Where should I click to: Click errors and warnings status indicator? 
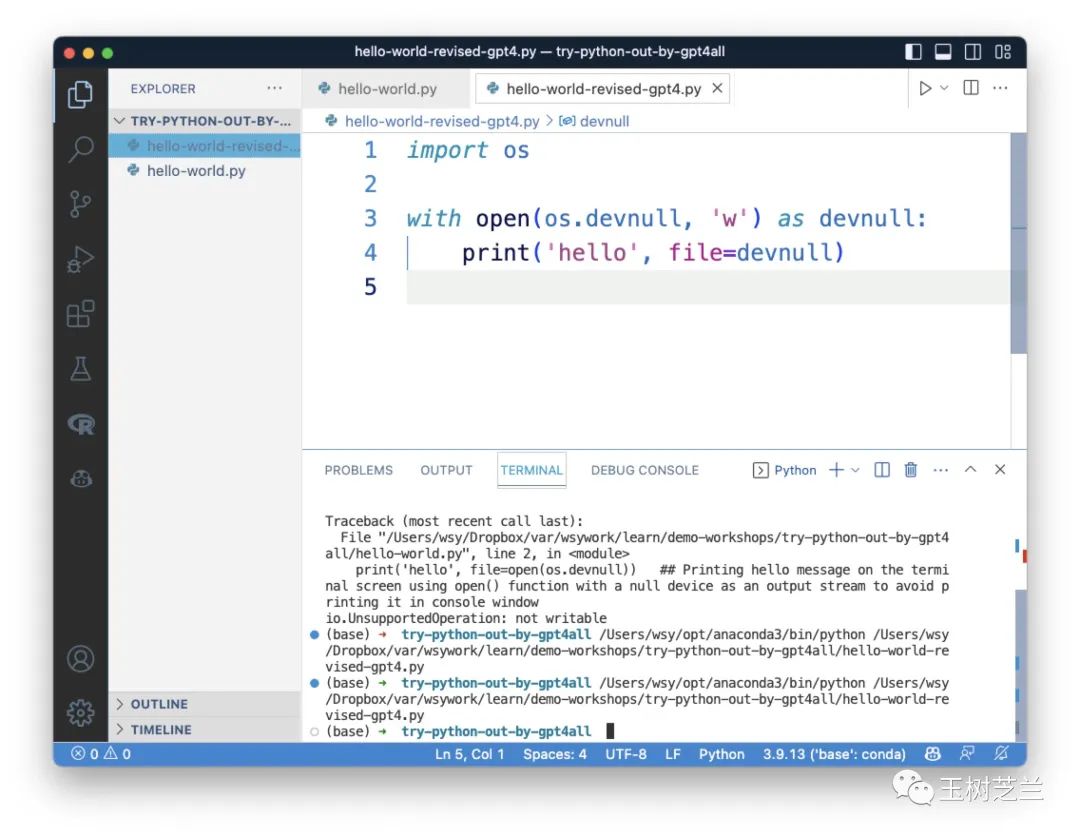tap(102, 754)
